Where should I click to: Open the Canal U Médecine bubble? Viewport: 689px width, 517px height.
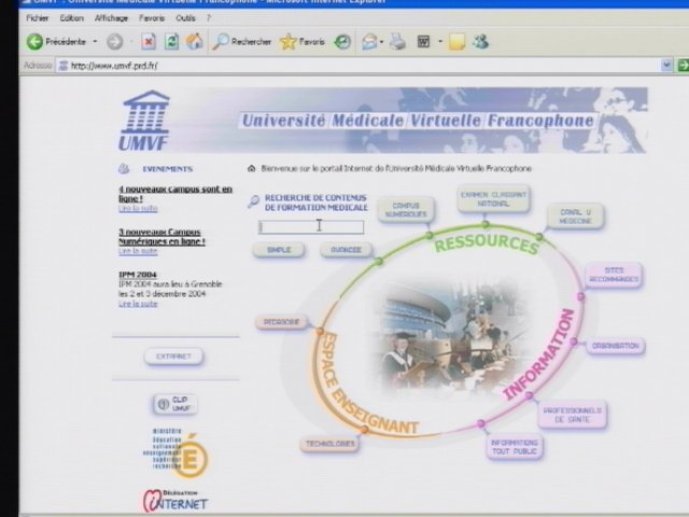575,217
